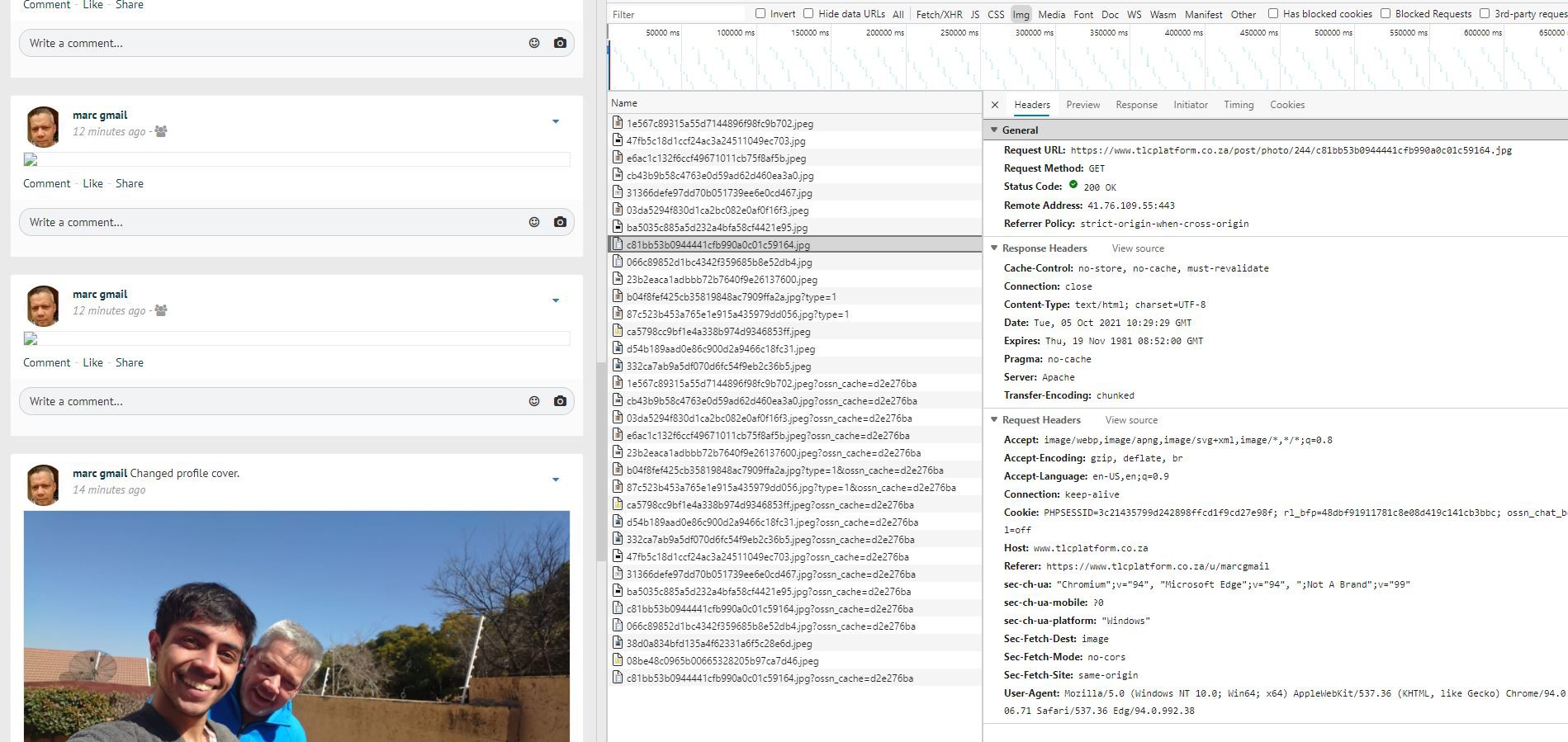Check the Blocked Requests checkbox
This screenshot has height=742, width=1568.
pos(1386,13)
